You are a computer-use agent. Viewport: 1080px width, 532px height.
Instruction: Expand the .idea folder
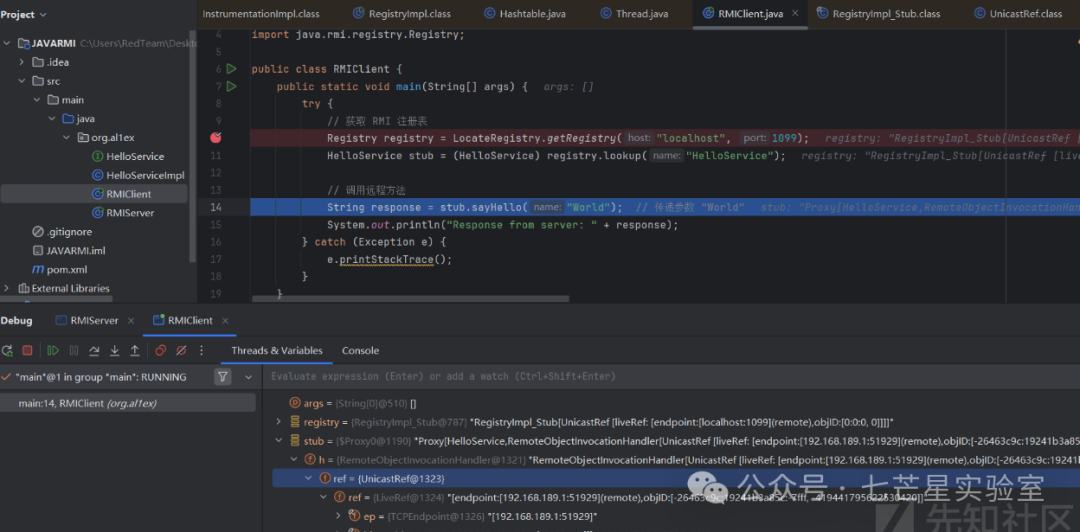point(22,62)
